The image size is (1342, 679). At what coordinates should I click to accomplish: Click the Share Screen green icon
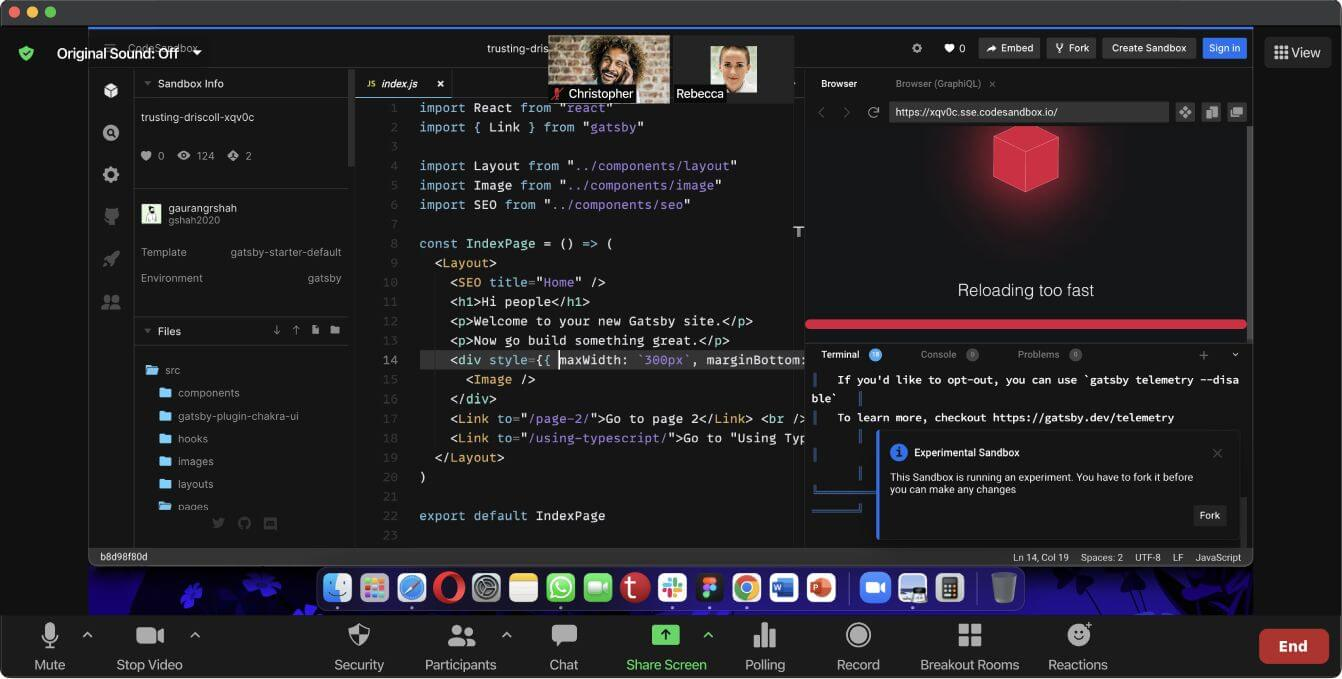point(665,635)
